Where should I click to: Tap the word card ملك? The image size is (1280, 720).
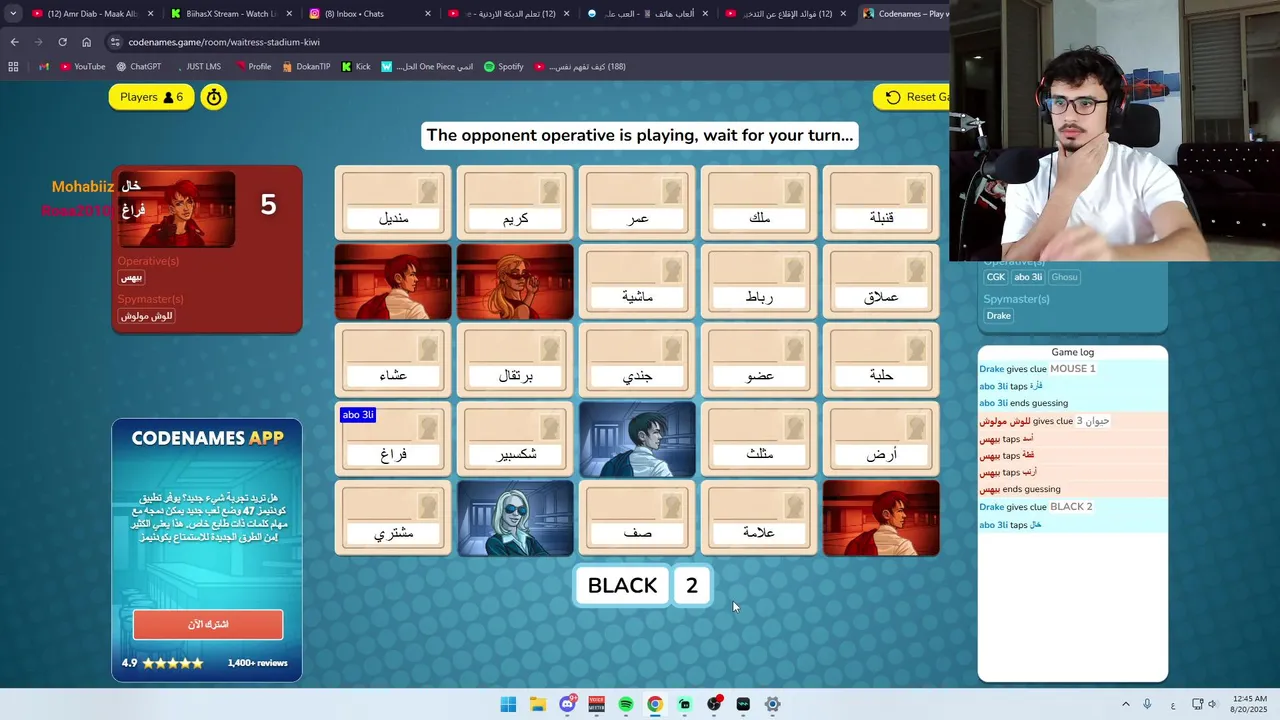tap(759, 203)
